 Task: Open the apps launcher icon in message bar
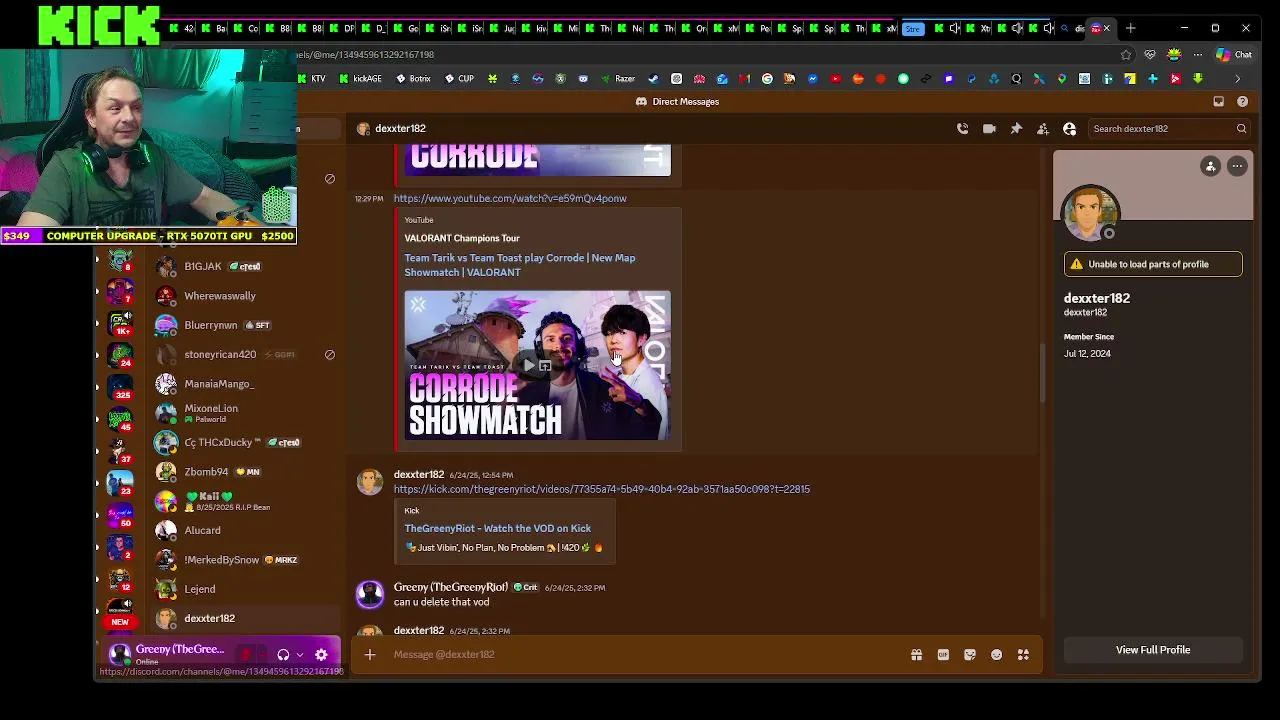[1023, 654]
